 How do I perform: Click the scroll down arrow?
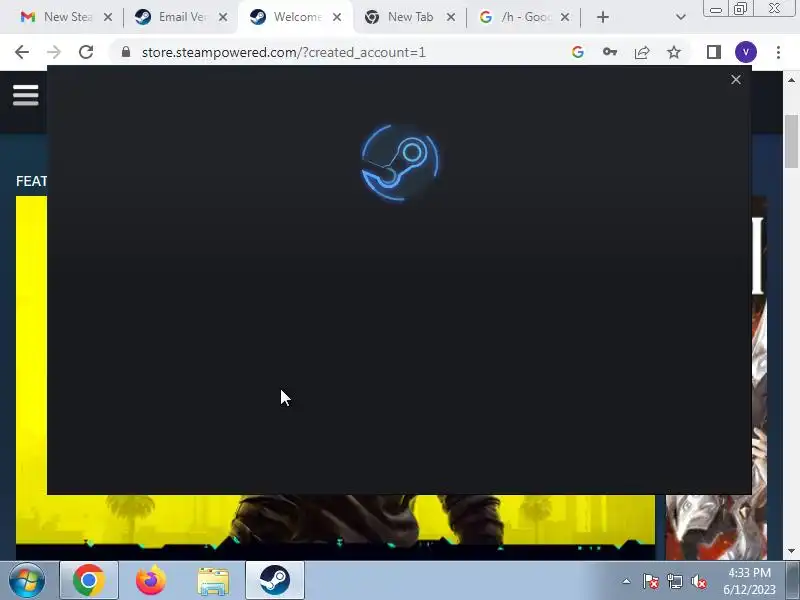click(791, 552)
